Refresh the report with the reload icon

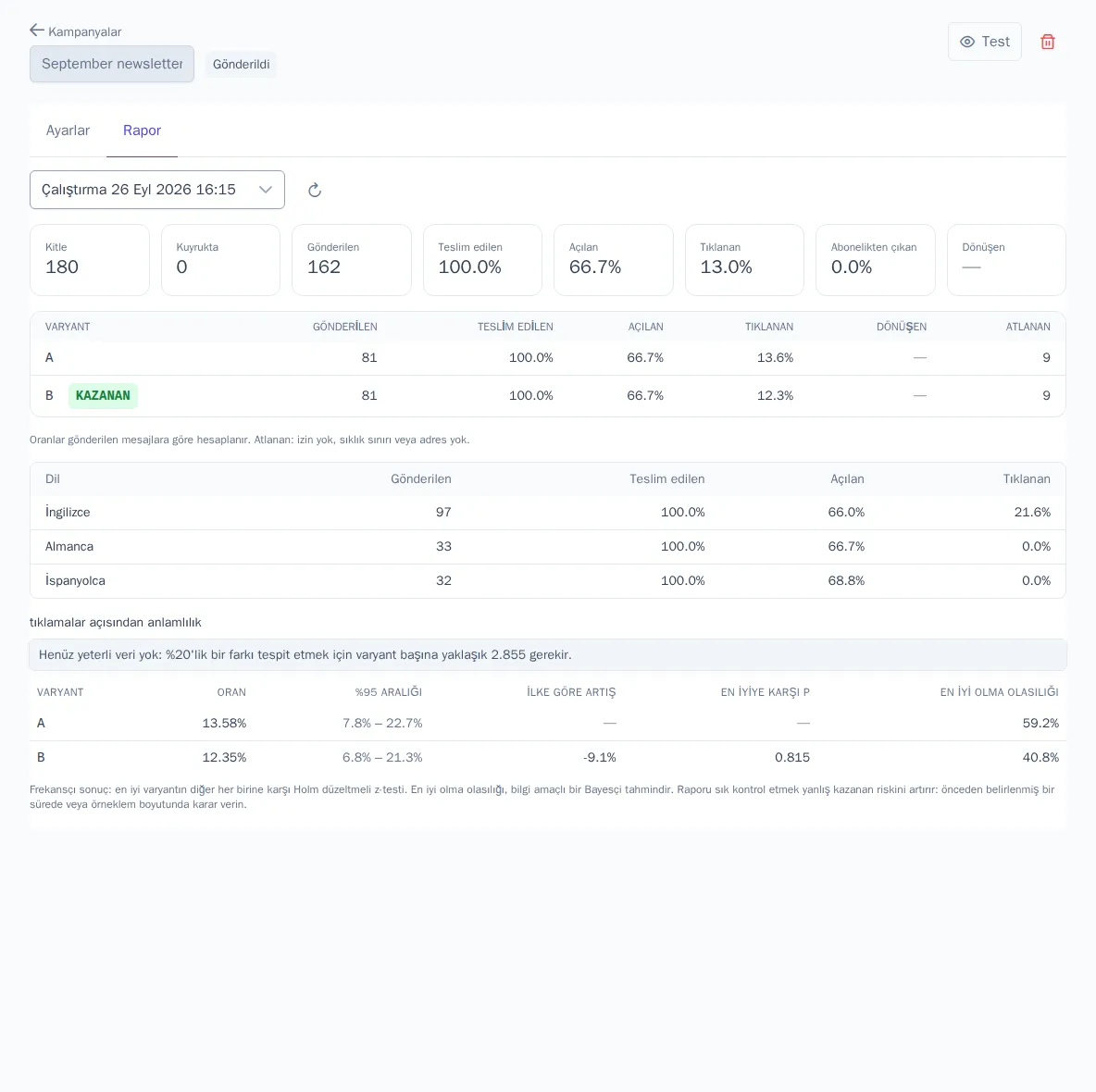[x=315, y=190]
